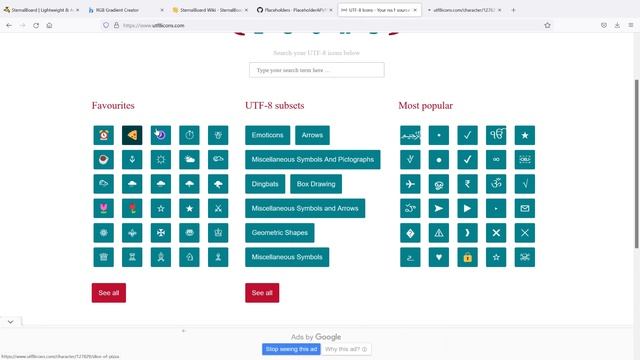Select the yellow padlock icon

[467, 257]
